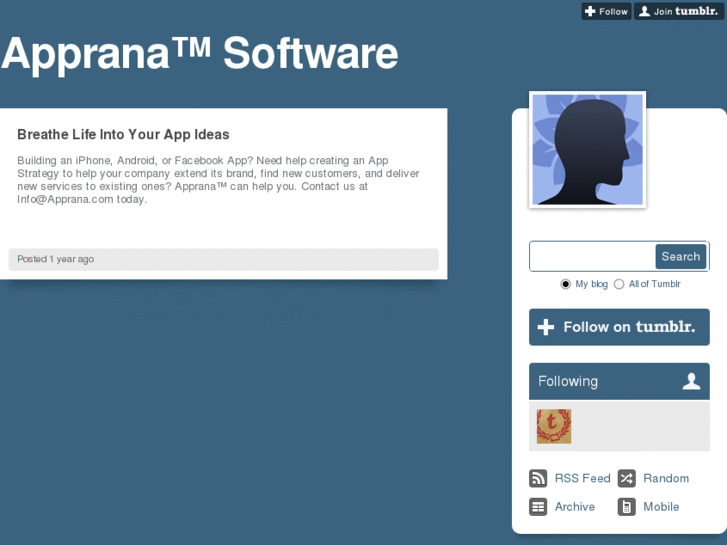
Task: Open the Mobile link
Action: point(661,507)
